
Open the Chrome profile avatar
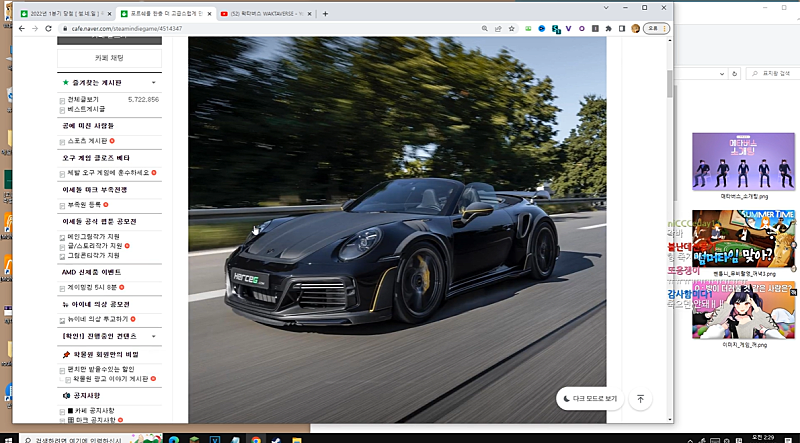click(x=635, y=29)
